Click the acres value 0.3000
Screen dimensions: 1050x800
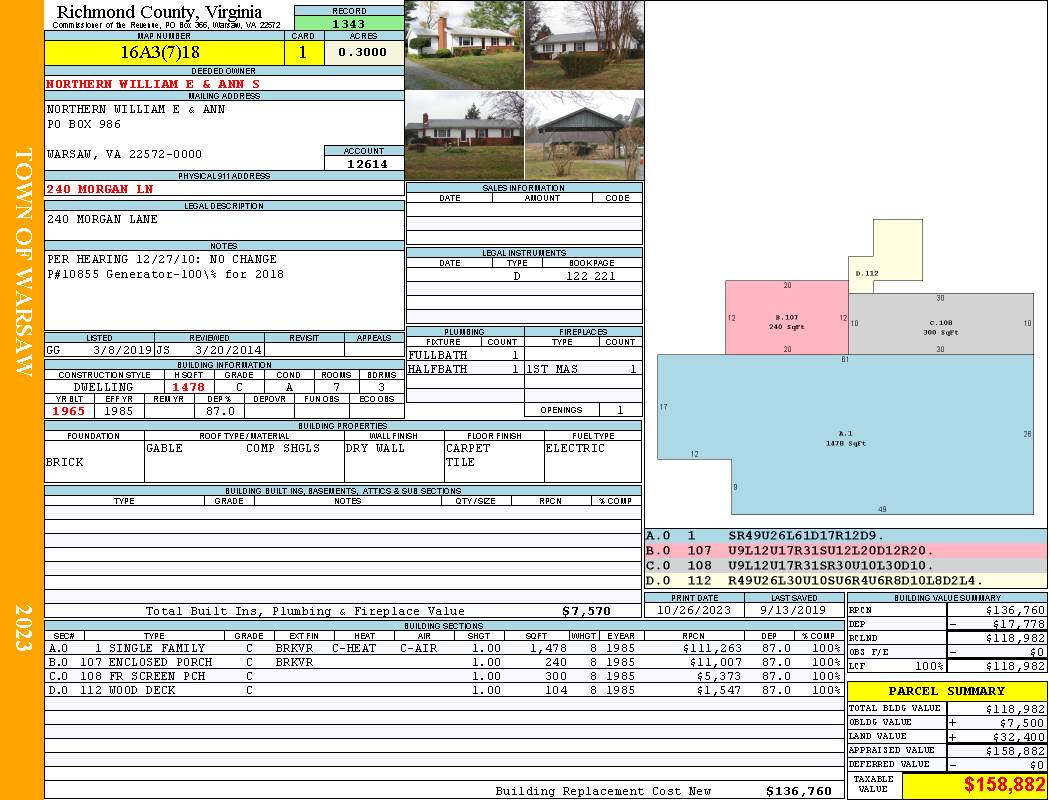click(x=362, y=52)
